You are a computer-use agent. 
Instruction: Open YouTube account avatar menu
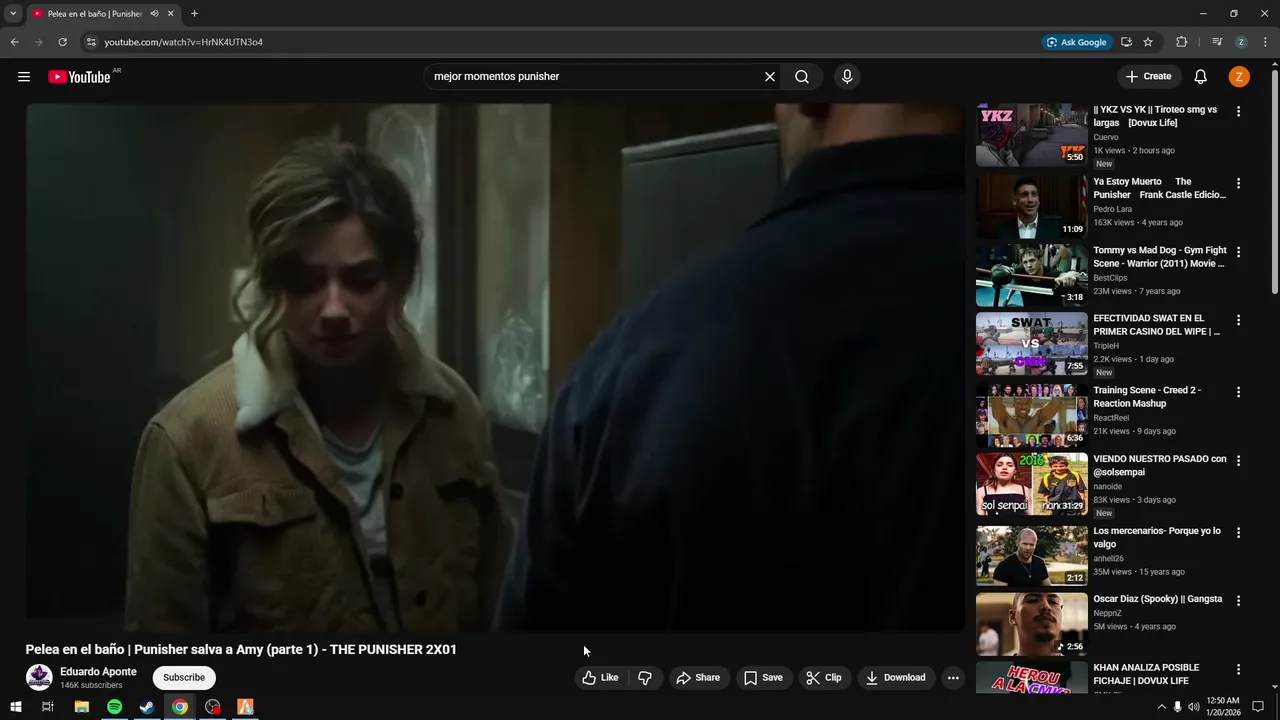pyautogui.click(x=1239, y=77)
